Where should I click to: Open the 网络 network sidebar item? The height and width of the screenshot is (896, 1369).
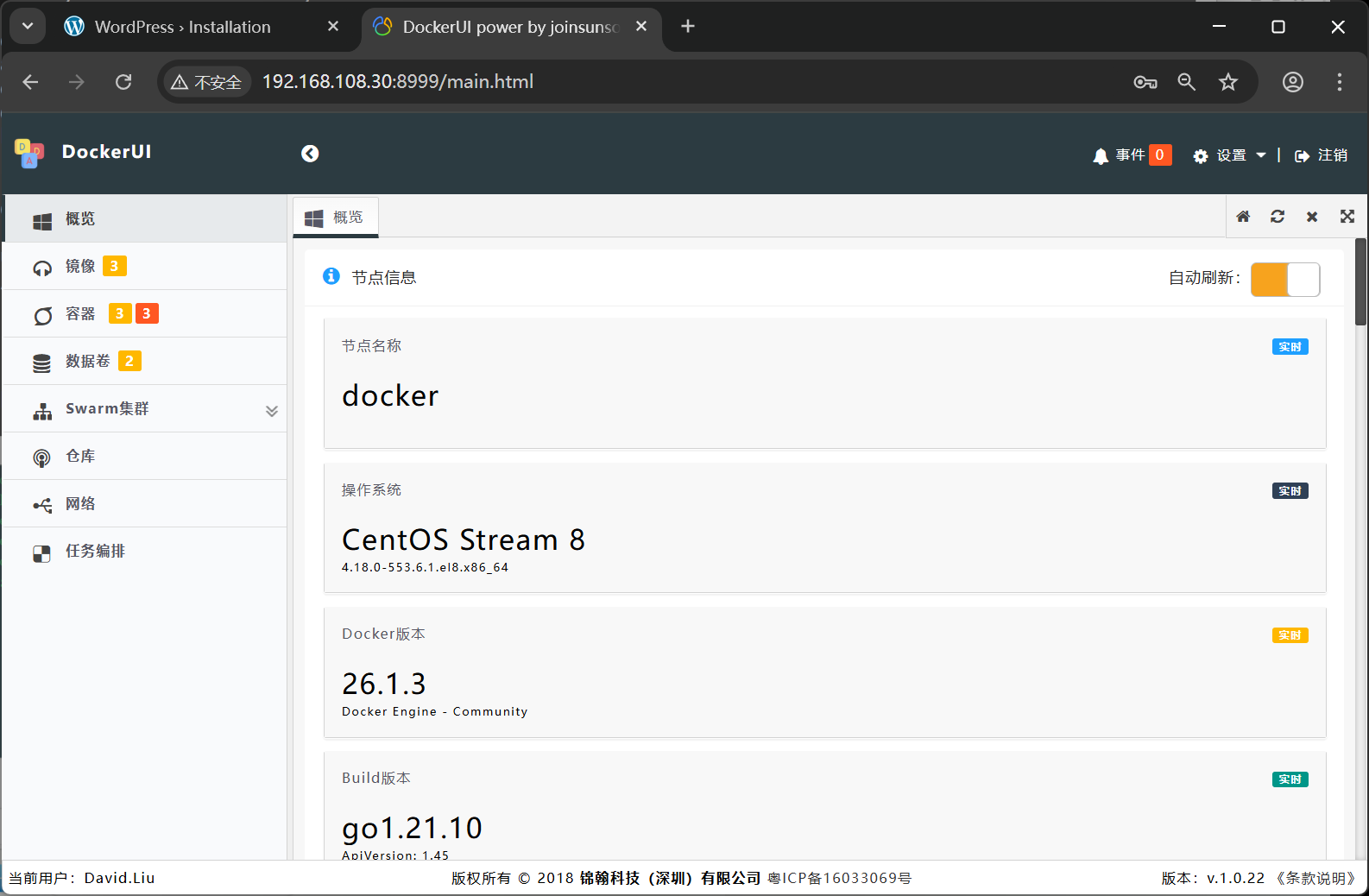(x=144, y=504)
